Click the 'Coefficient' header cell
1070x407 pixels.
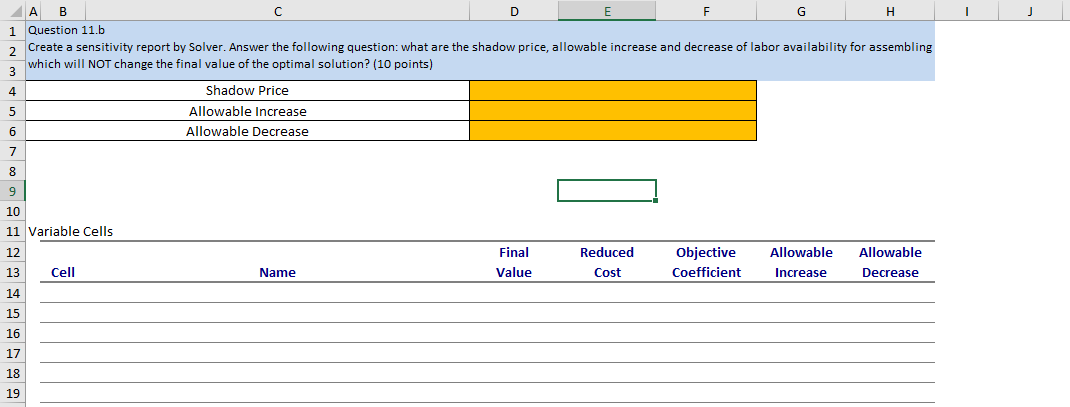(x=706, y=272)
